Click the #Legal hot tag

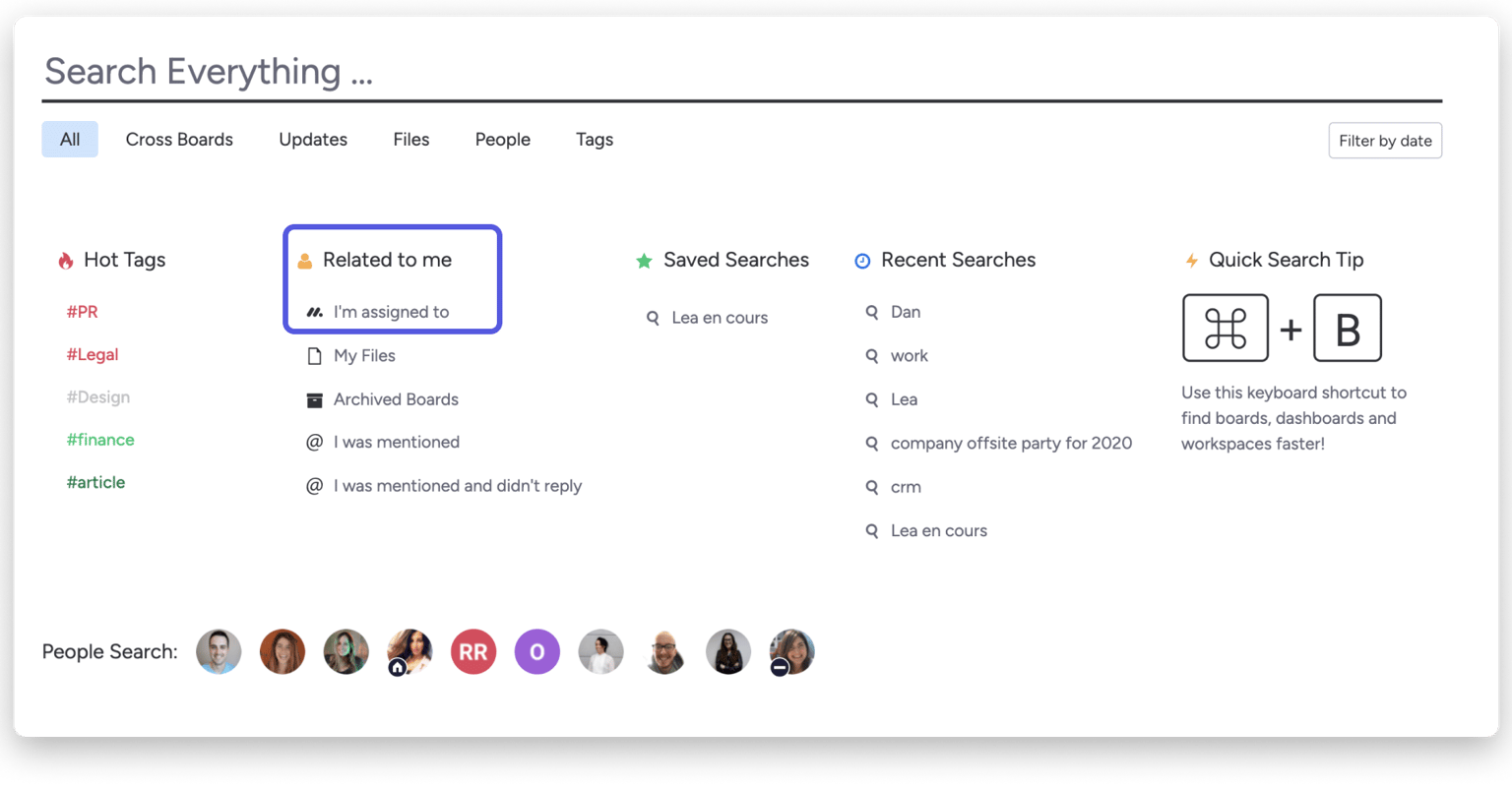[93, 354]
